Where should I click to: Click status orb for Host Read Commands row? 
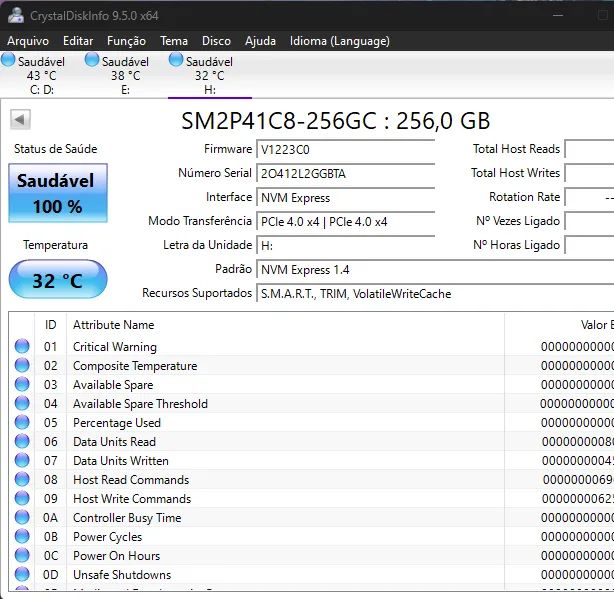22,479
